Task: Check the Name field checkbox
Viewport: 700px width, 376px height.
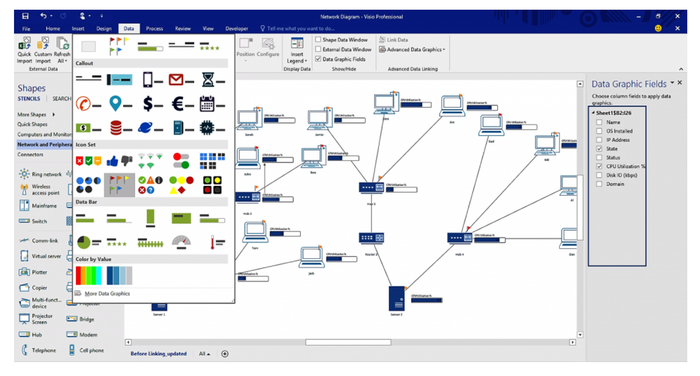Action: click(x=599, y=122)
